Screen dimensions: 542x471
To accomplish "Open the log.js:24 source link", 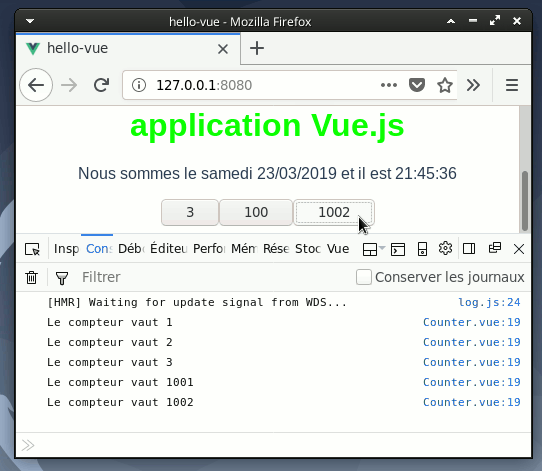I will (x=489, y=302).
